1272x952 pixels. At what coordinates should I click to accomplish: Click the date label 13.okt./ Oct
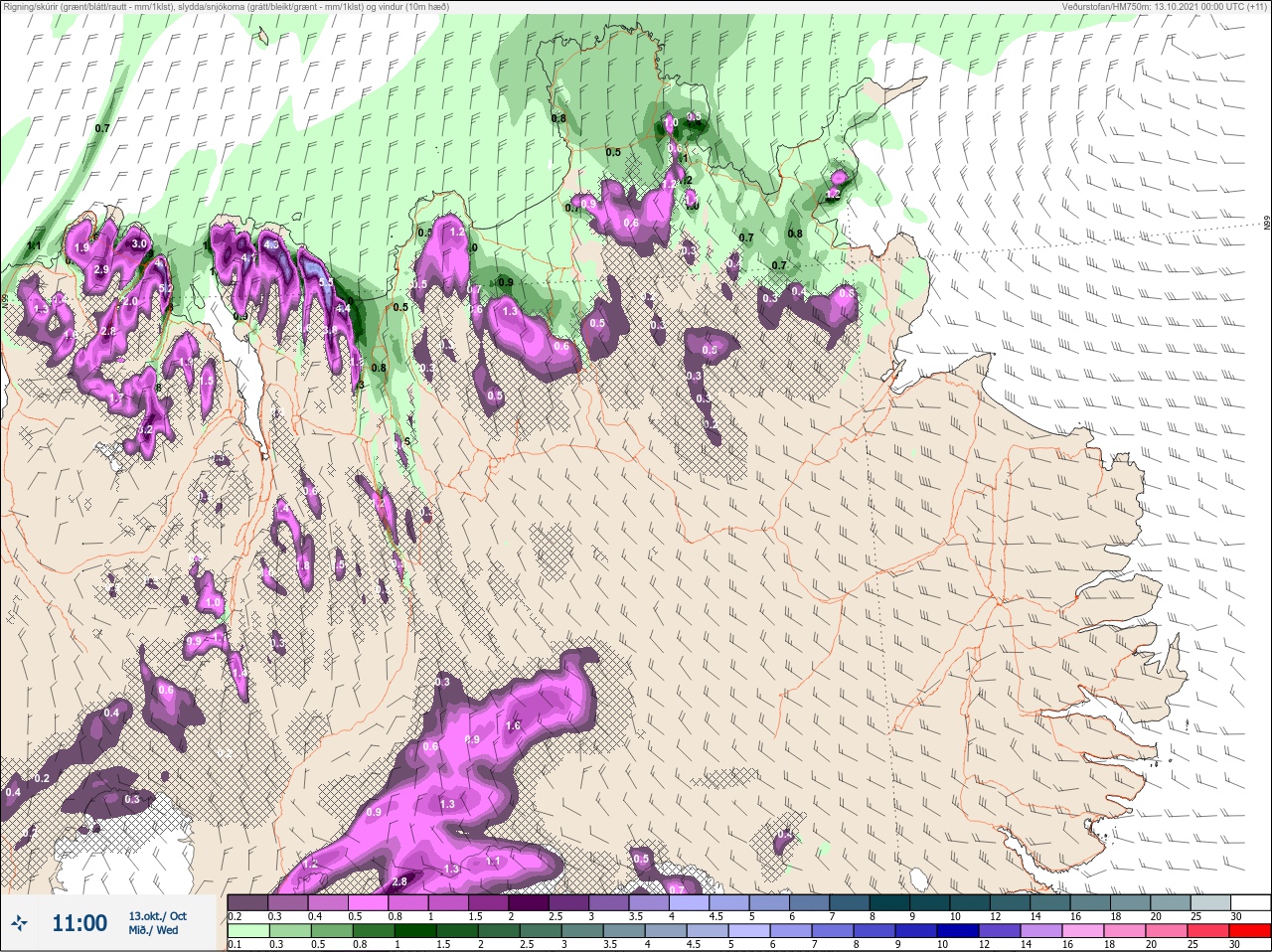pos(157,915)
